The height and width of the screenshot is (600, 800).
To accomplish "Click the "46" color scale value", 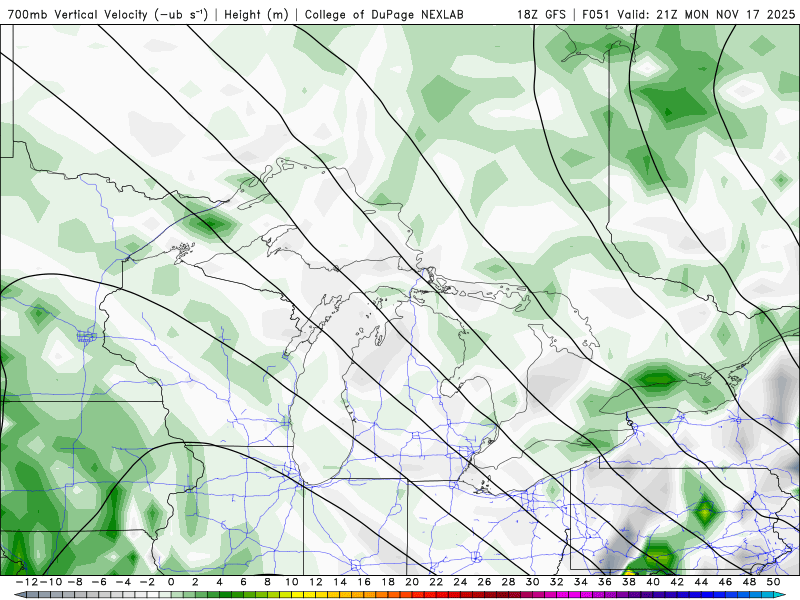I will [726, 582].
